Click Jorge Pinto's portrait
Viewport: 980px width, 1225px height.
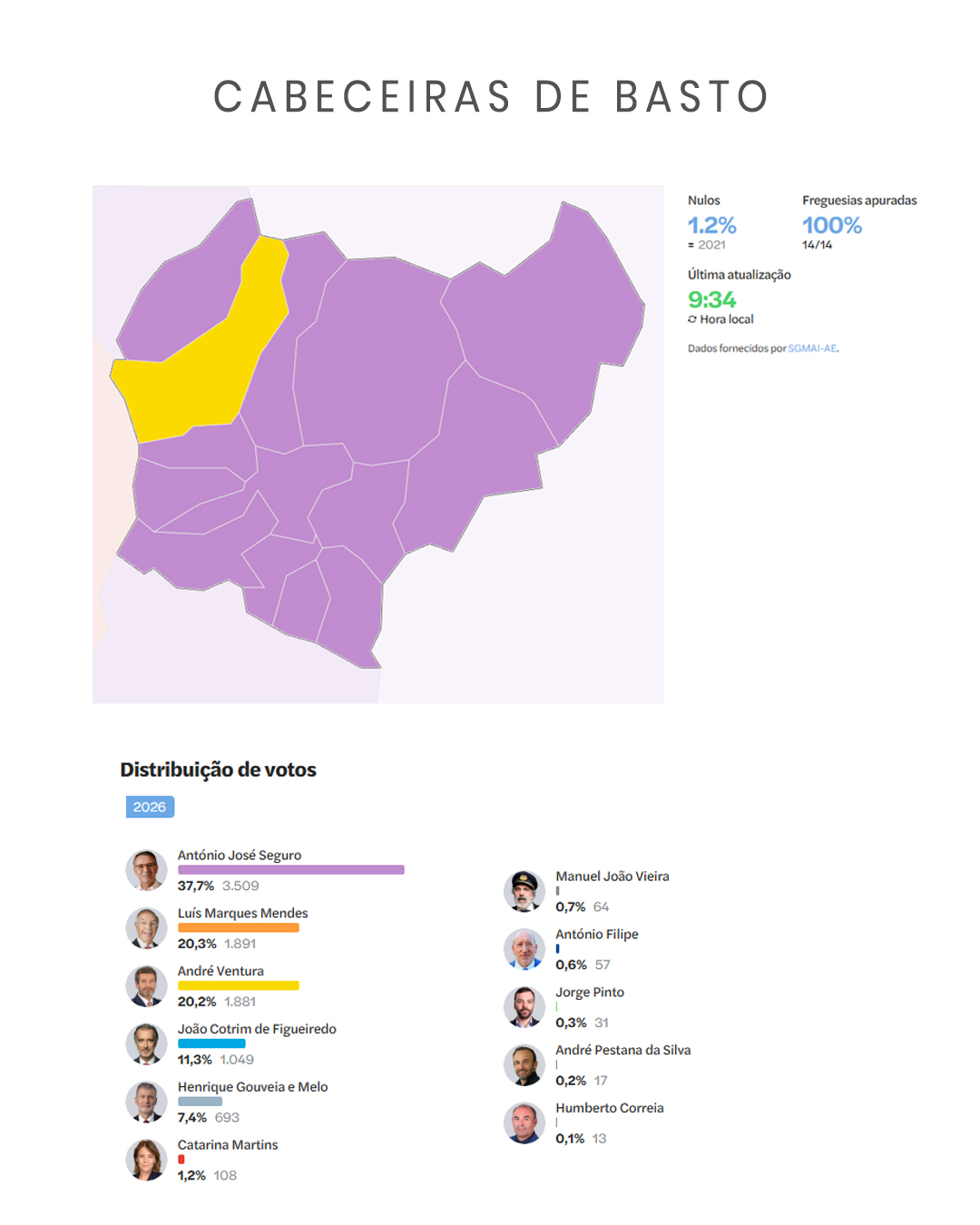[524, 1007]
